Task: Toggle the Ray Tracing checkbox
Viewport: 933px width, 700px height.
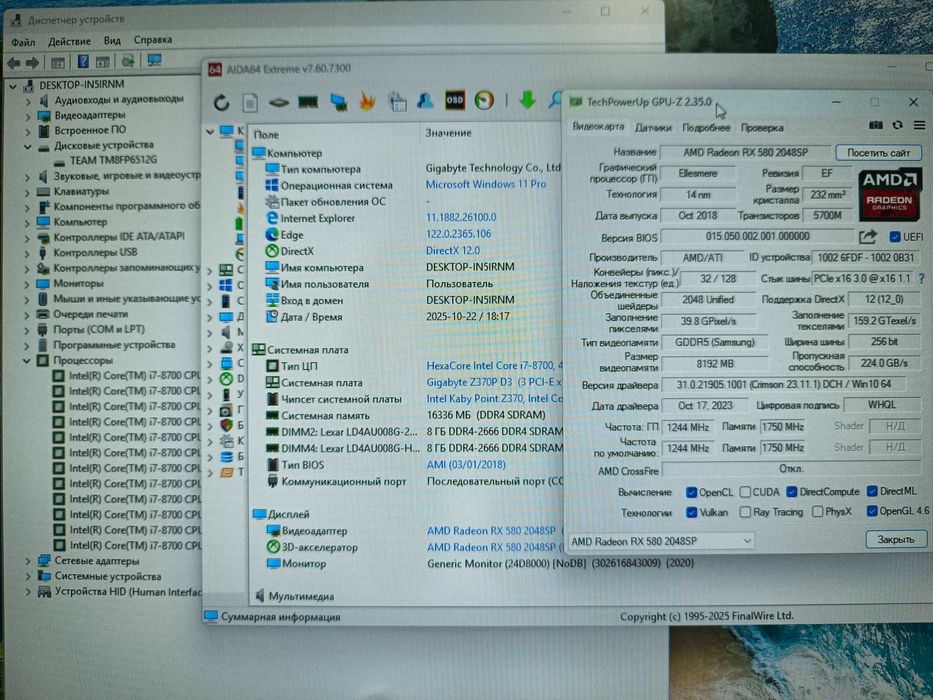Action: click(x=745, y=512)
